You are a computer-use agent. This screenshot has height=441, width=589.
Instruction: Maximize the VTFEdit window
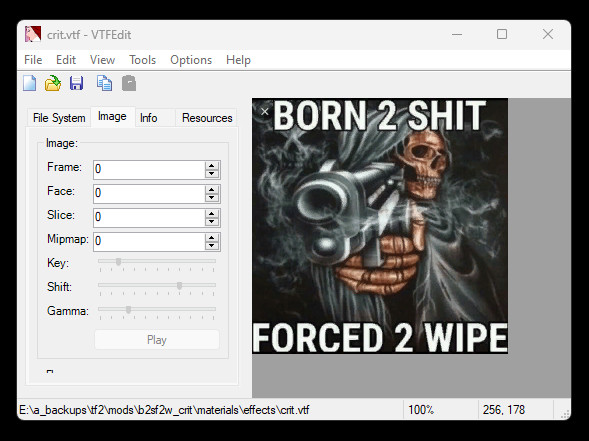[502, 35]
